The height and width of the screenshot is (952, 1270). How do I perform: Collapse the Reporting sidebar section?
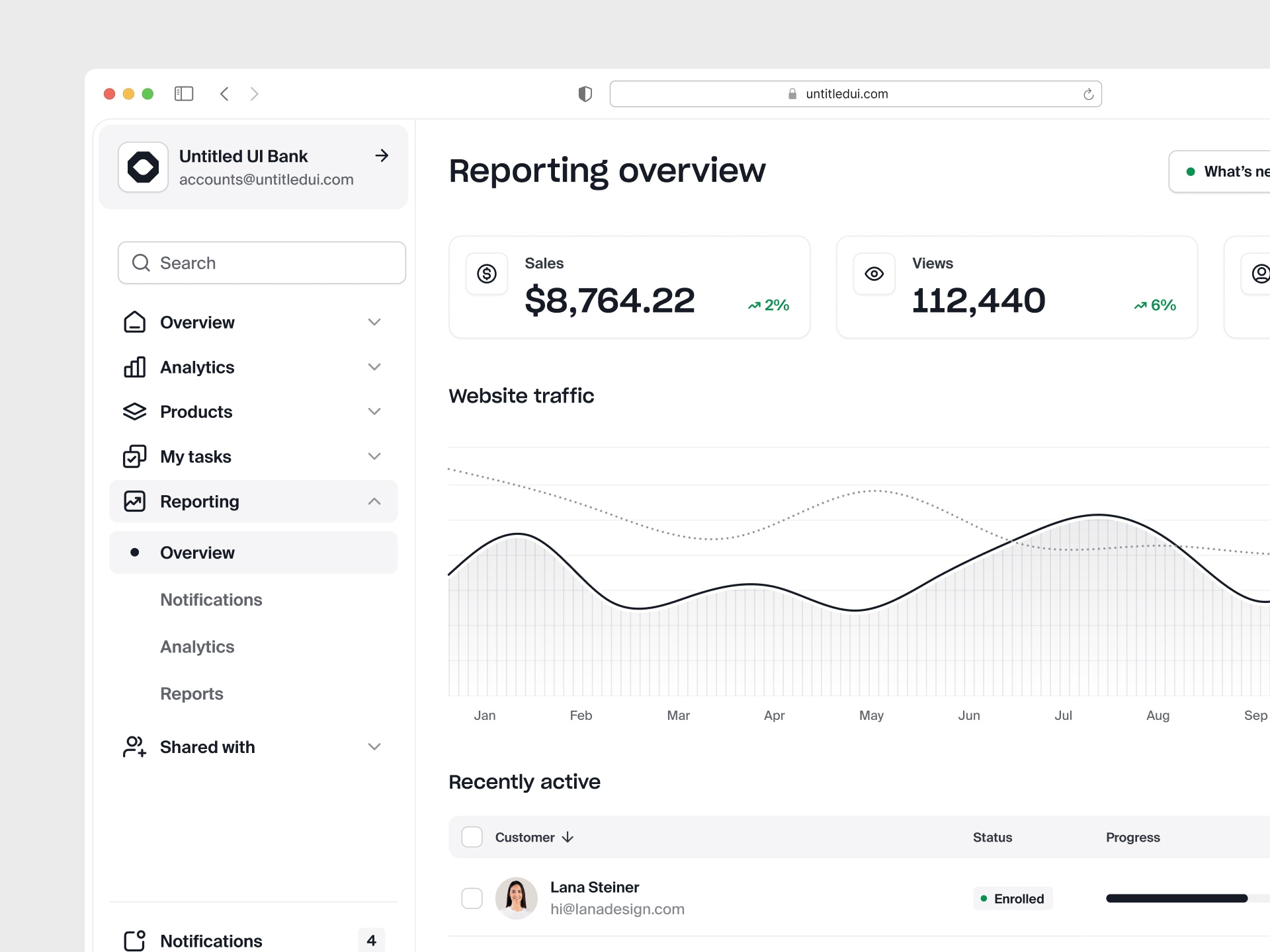click(374, 501)
